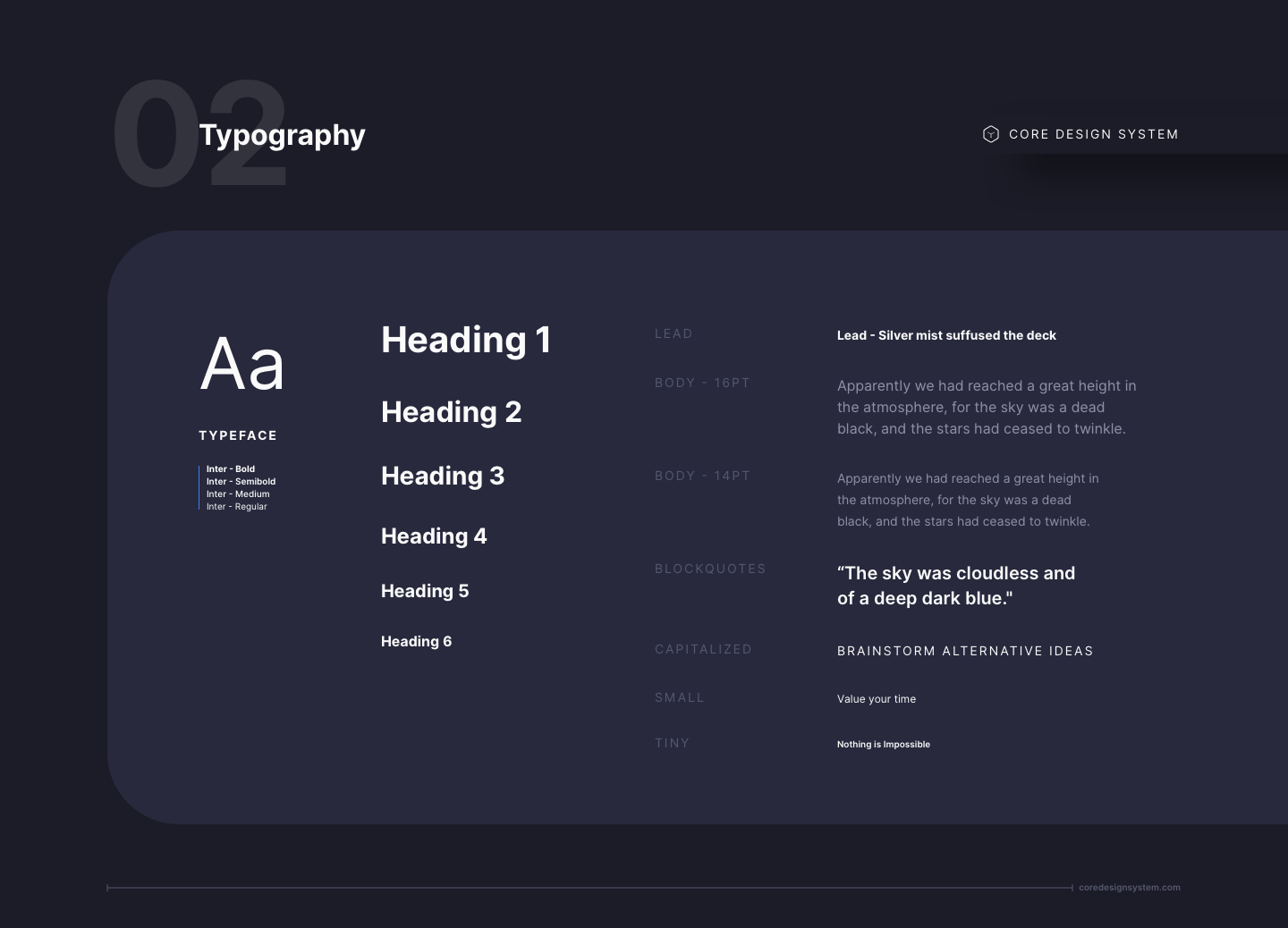Screen dimensions: 1288x928
Task: Click the Heading 6 sample
Action: pyautogui.click(x=416, y=641)
